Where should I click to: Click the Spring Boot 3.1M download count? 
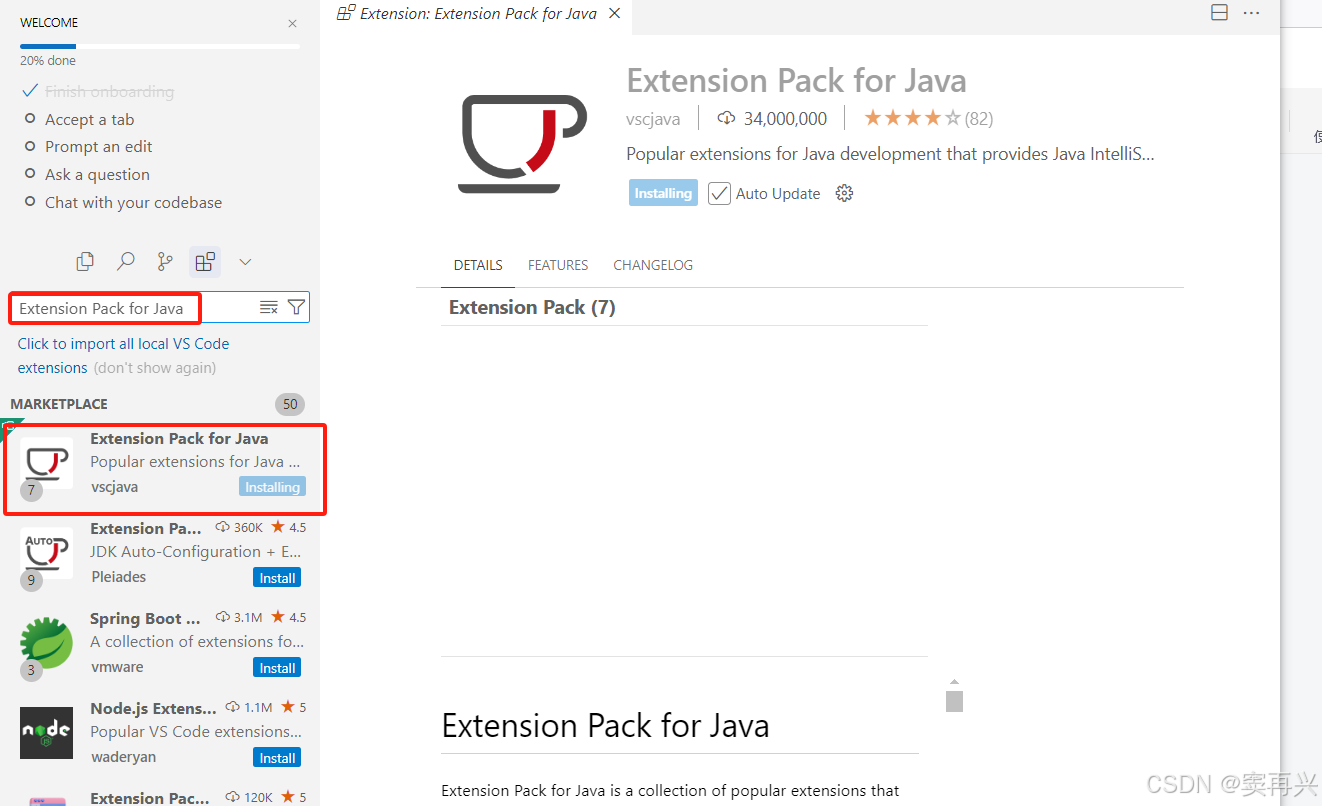click(x=238, y=617)
